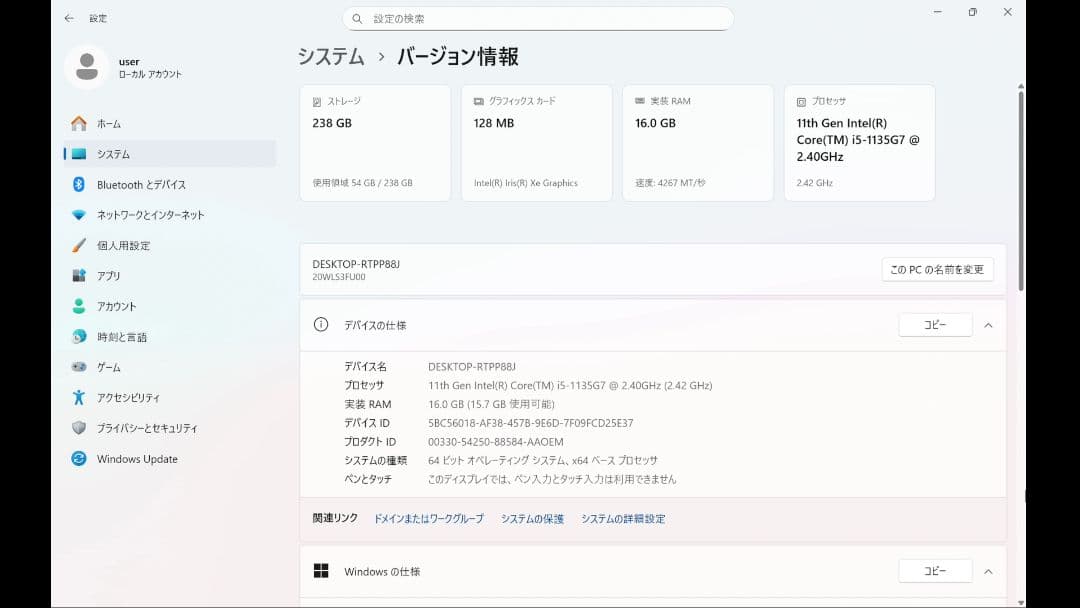Open アカウント settings page
The height and width of the screenshot is (608, 1080).
click(170, 306)
